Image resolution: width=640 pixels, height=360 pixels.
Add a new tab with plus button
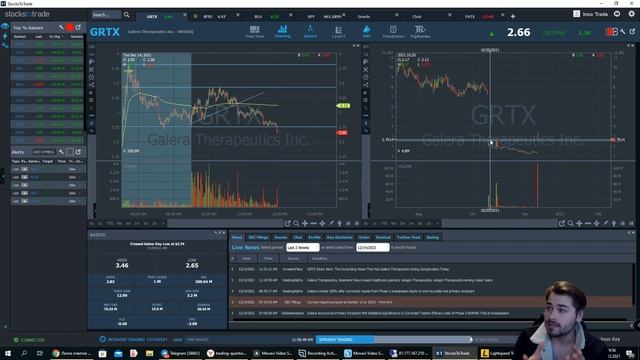[513, 16]
